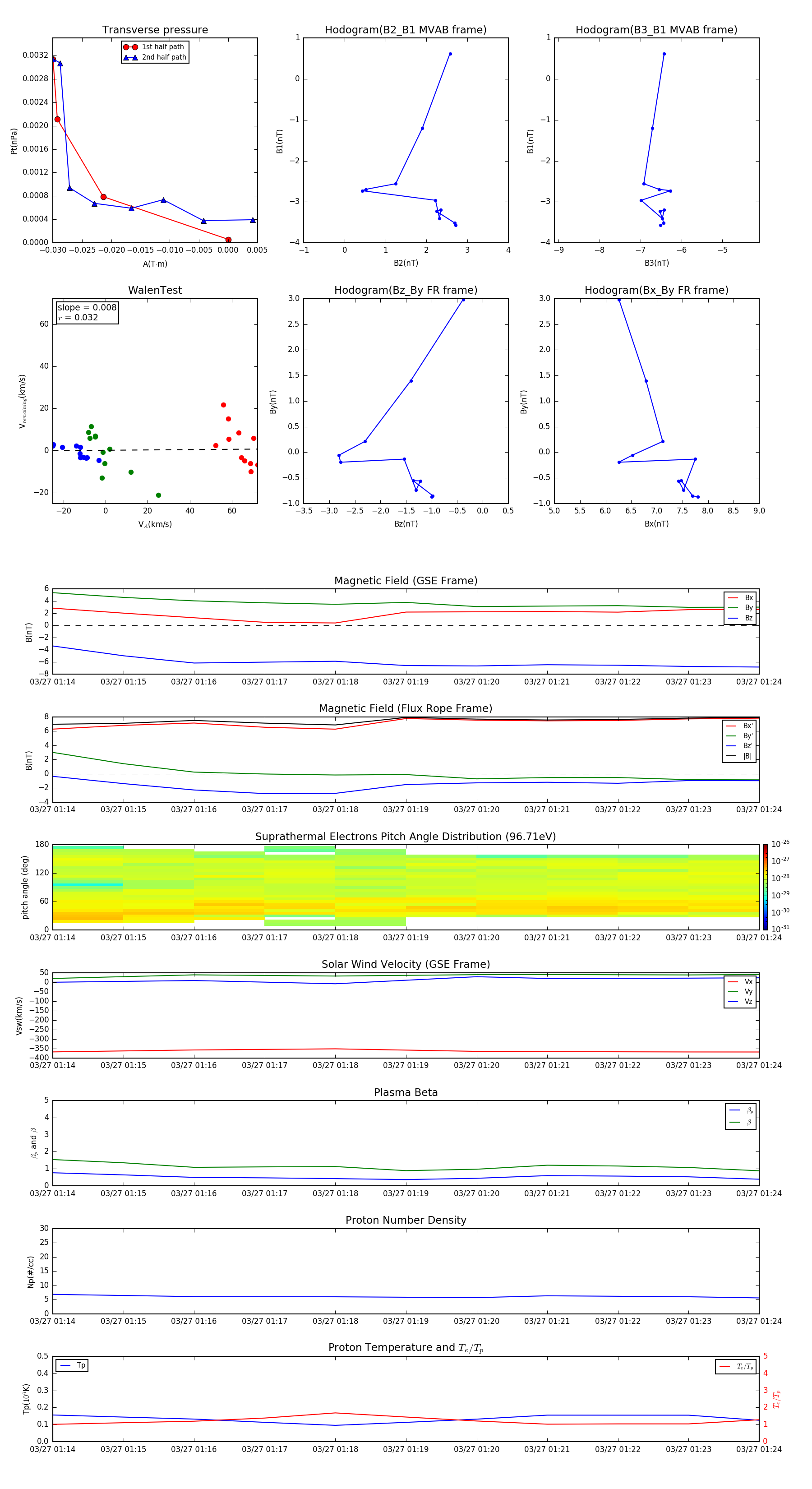This screenshot has width=812, height=1489.
Task: Select the |B| legend entry
Action: click(x=740, y=756)
